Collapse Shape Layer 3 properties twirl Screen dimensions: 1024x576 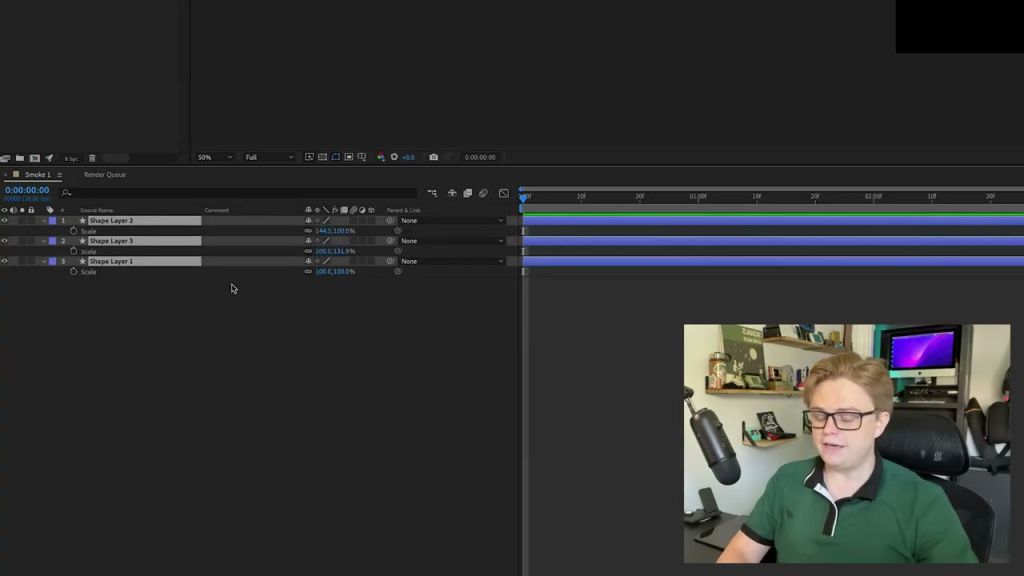[44, 241]
